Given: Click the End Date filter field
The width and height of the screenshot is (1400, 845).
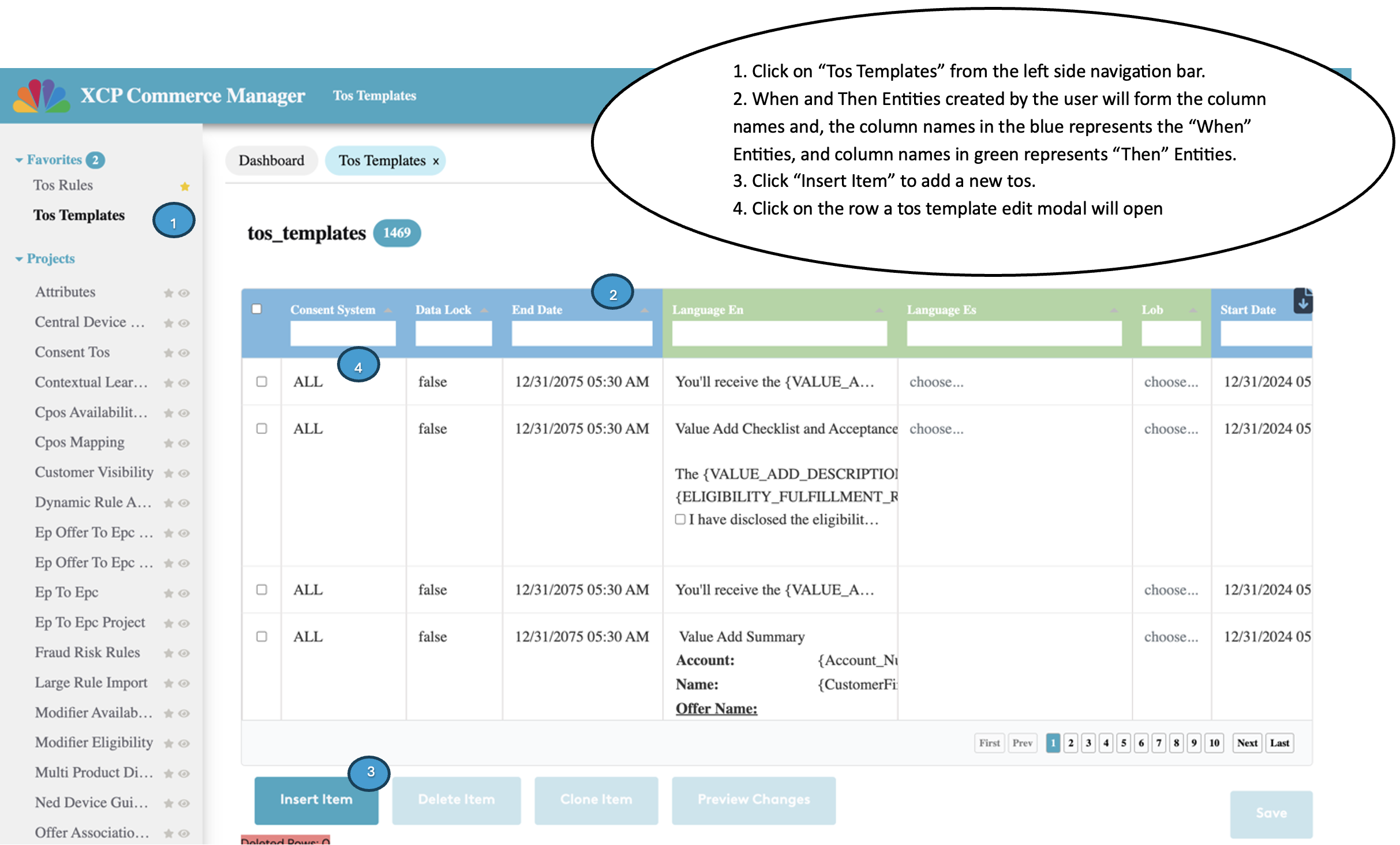Looking at the screenshot, I should pos(582,334).
